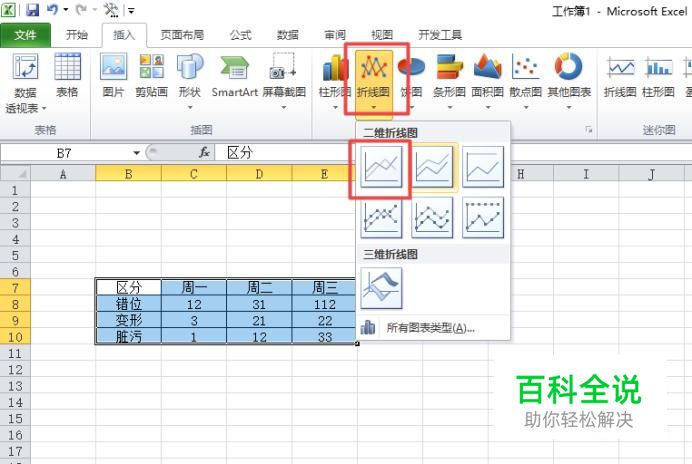
Task: Select column header C
Action: click(194, 174)
